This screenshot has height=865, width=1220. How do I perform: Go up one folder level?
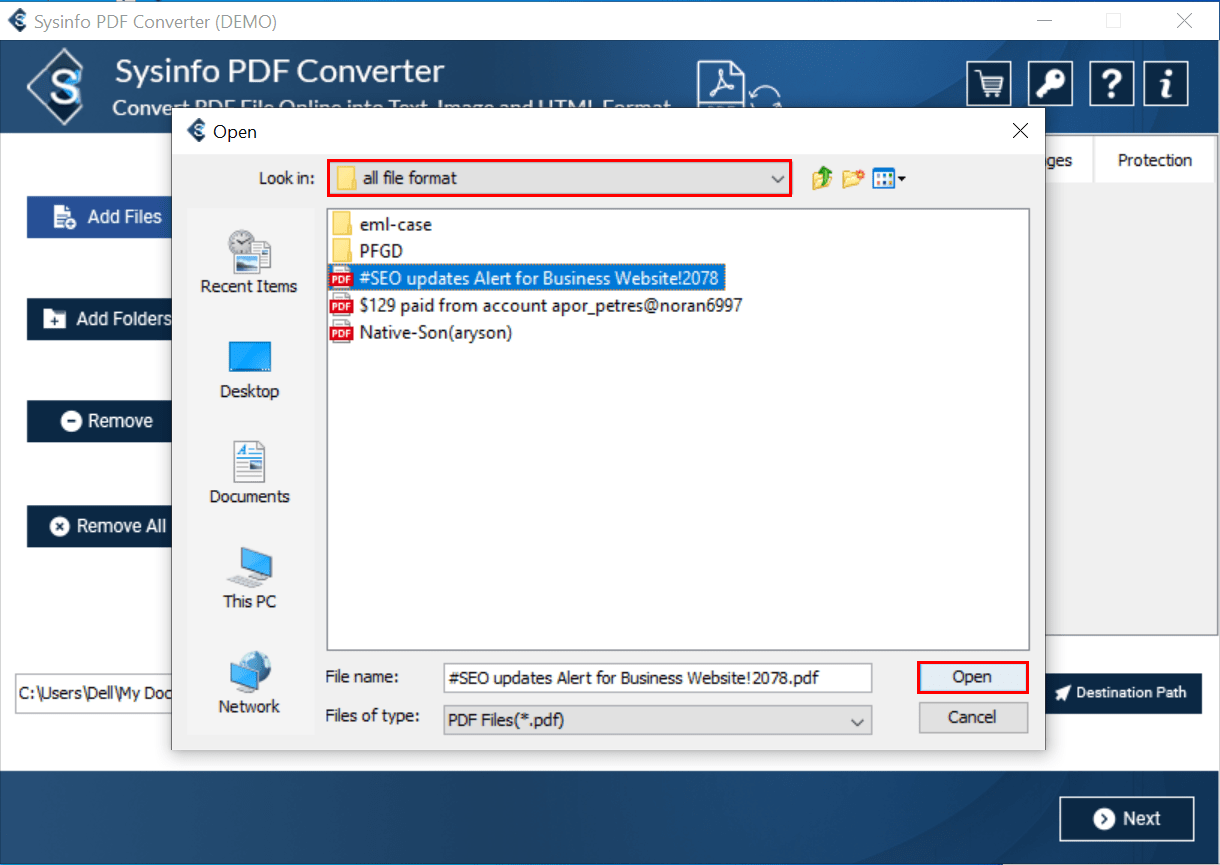820,177
